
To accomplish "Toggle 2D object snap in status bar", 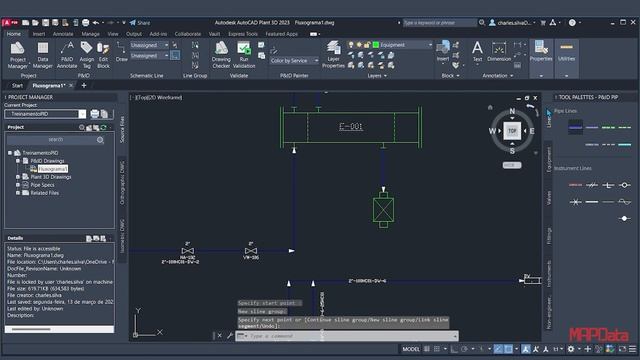I will [508, 349].
